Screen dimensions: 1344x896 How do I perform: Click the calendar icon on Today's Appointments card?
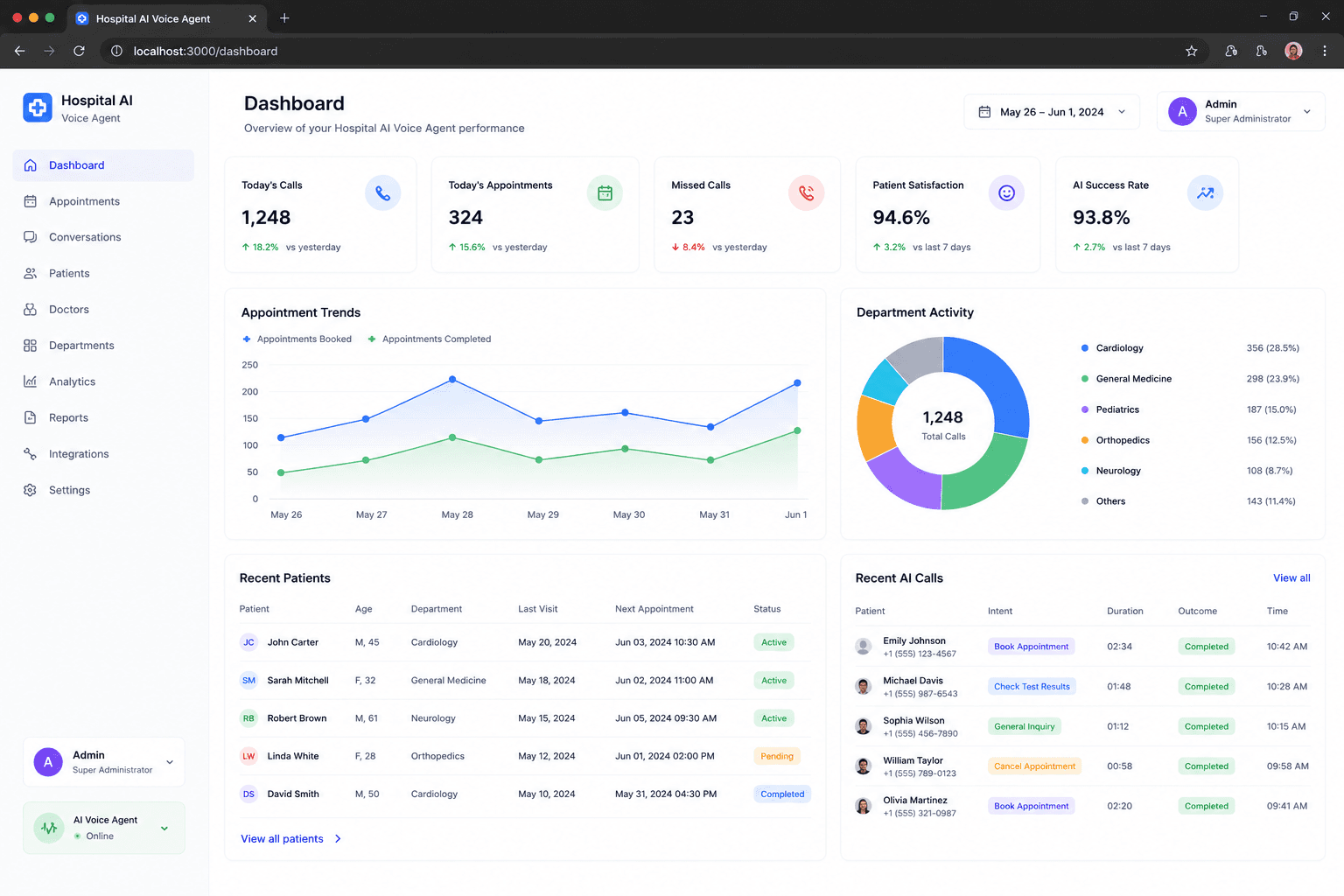605,193
